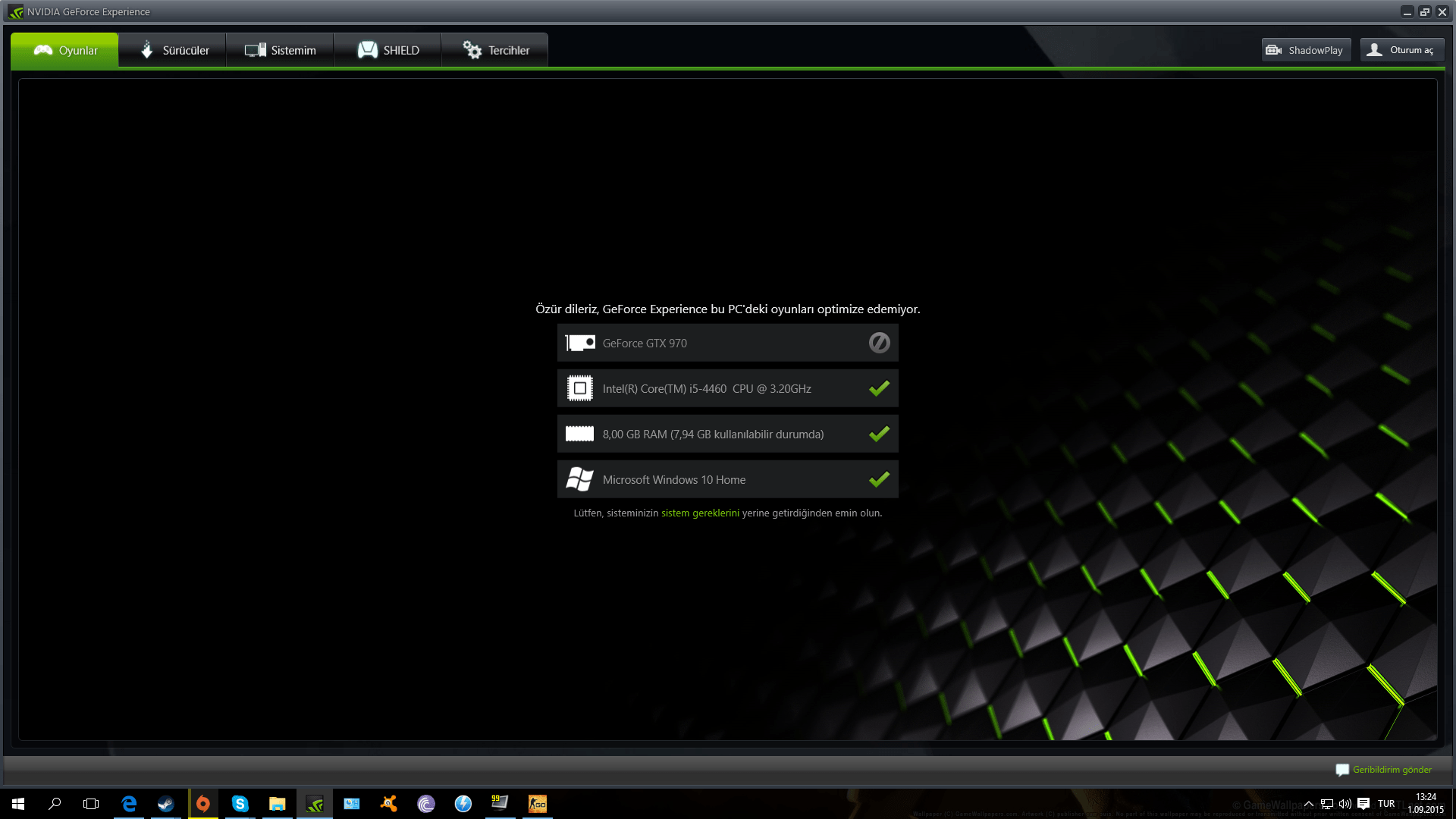Click the GeForce GTX 970 graphics card icon
1456x819 pixels.
tap(580, 343)
